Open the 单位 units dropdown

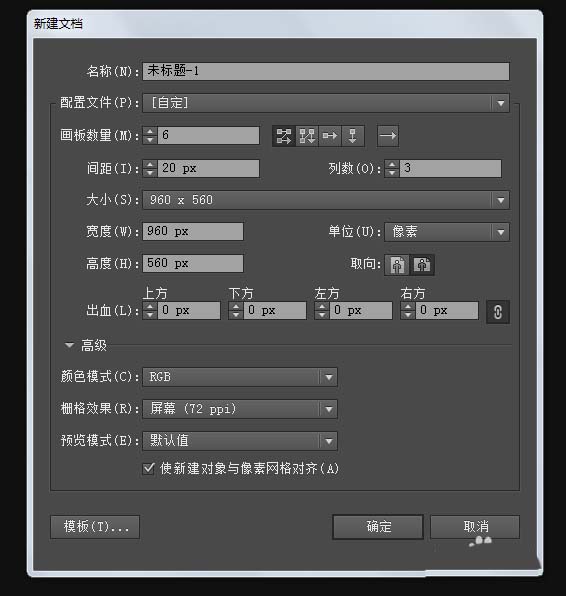coord(447,232)
